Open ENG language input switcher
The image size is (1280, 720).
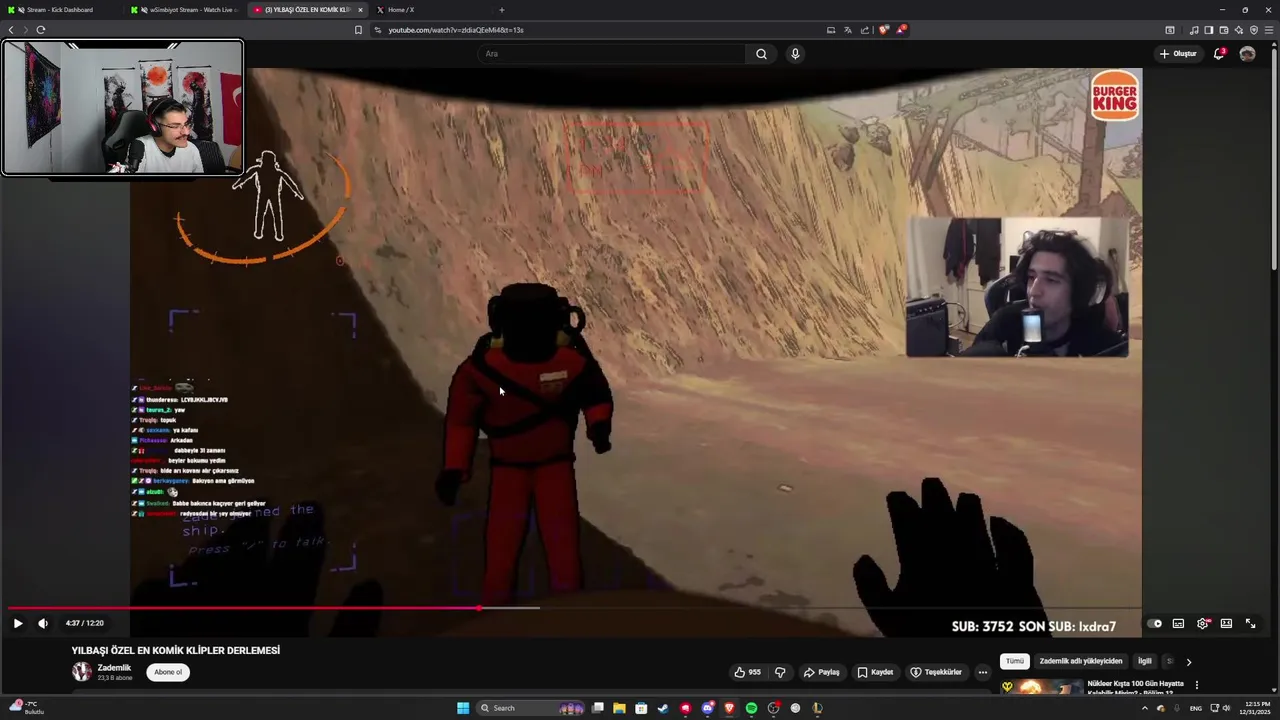pyautogui.click(x=1195, y=708)
